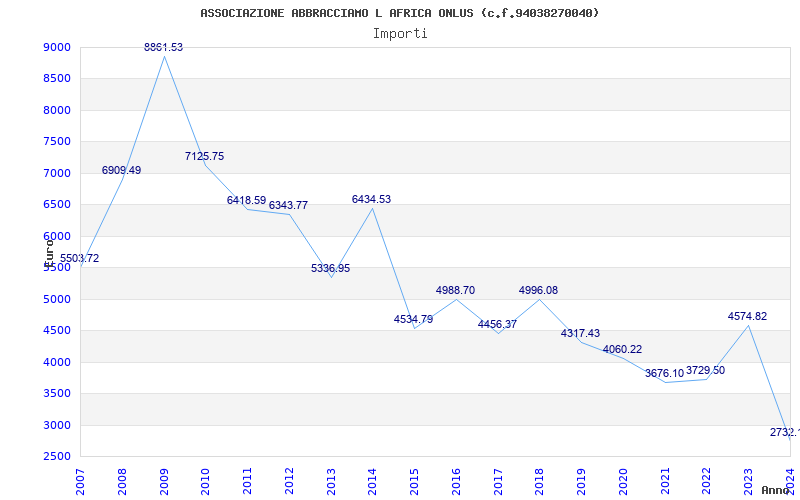
Task: Select the data label 3729.50
Action: 706,370
